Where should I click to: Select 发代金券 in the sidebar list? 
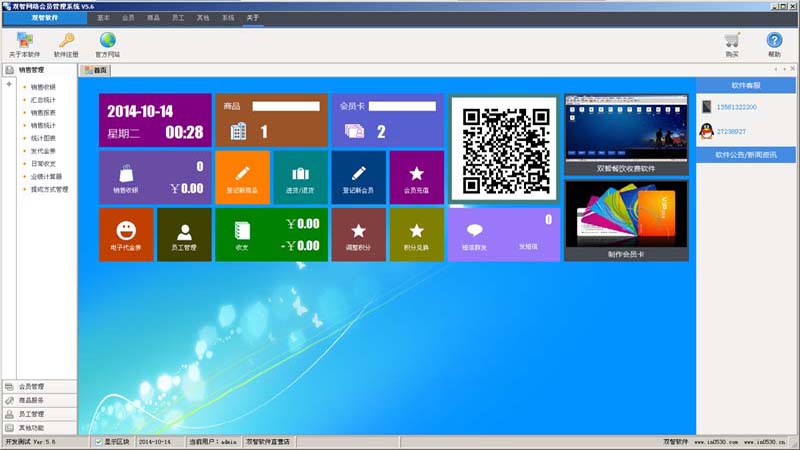coord(43,151)
